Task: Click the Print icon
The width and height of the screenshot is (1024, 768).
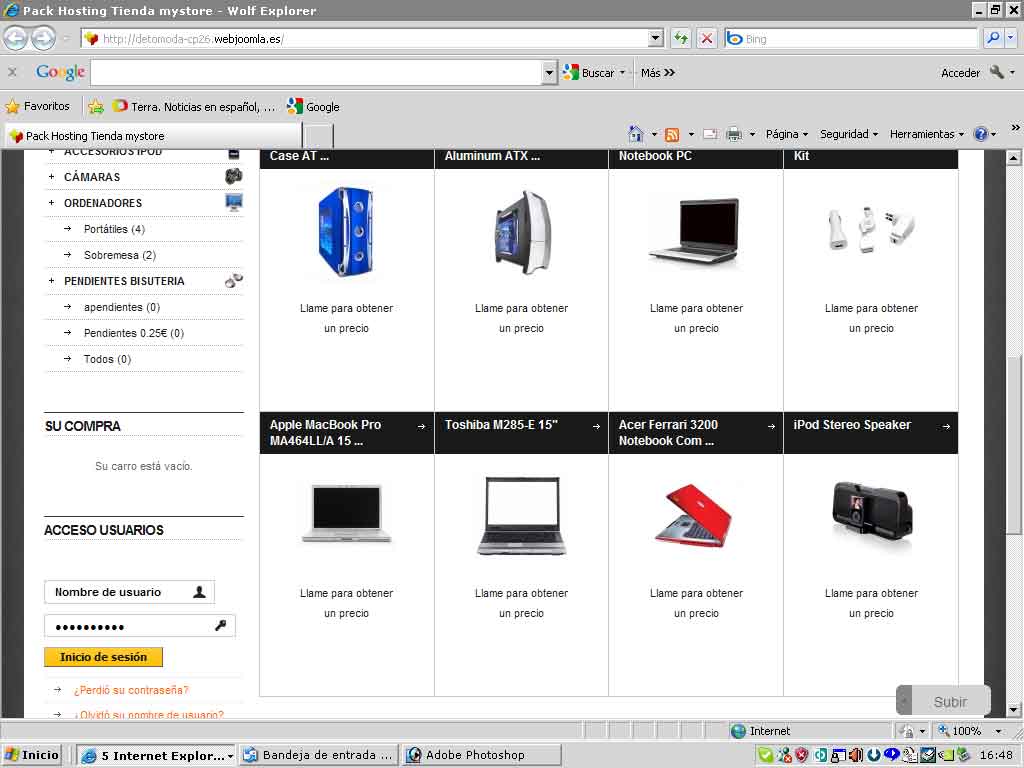Action: pos(734,134)
